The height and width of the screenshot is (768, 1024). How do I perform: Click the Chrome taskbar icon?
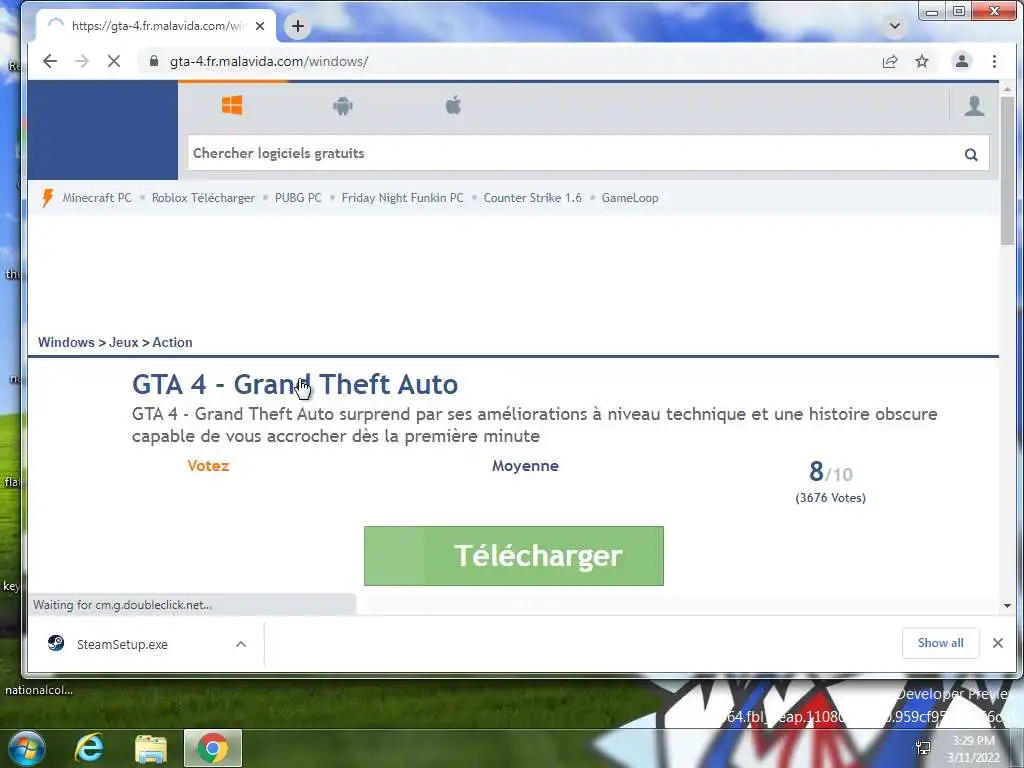pyautogui.click(x=213, y=748)
